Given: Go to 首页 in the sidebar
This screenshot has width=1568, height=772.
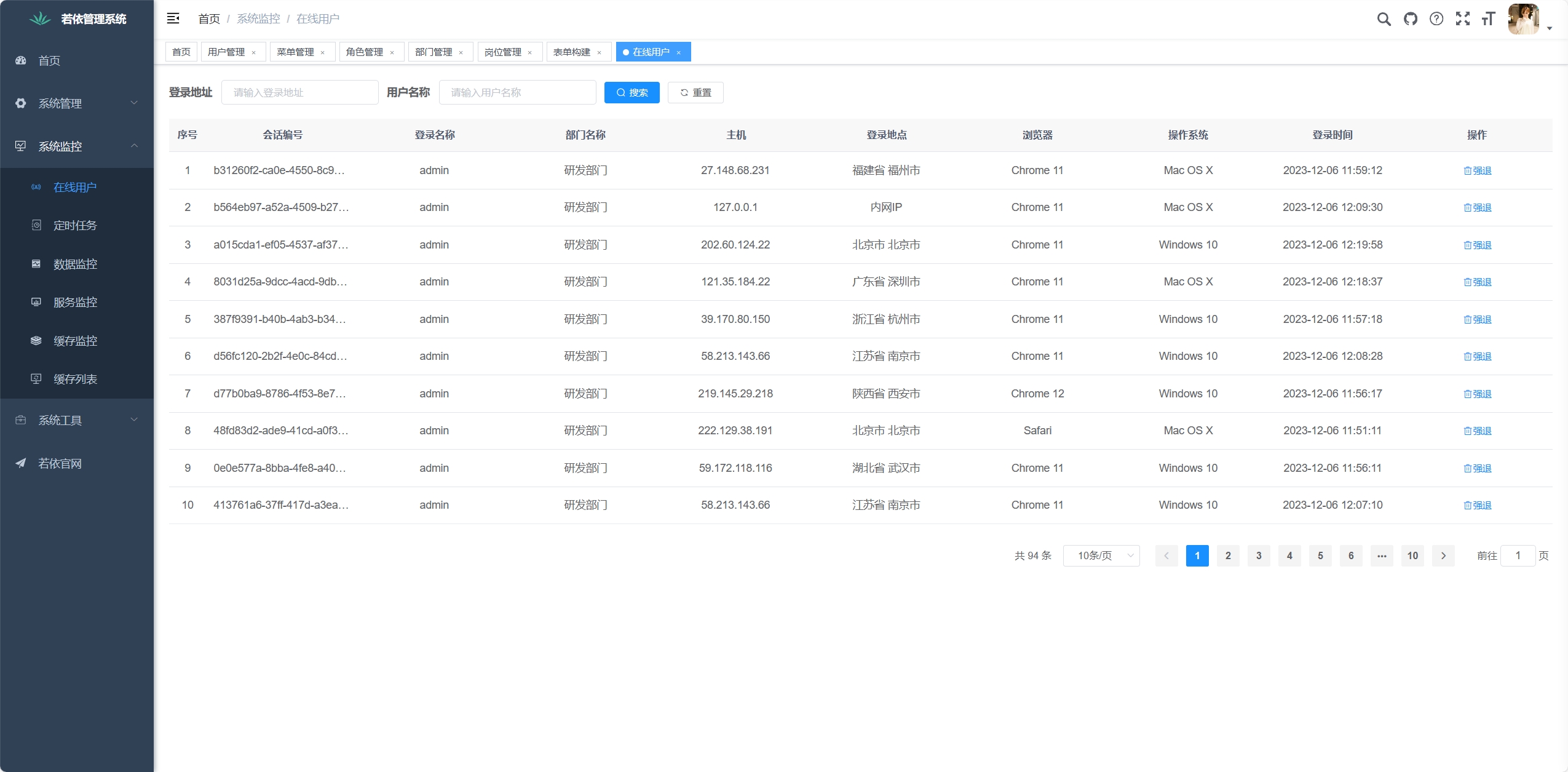Looking at the screenshot, I should click(x=77, y=60).
